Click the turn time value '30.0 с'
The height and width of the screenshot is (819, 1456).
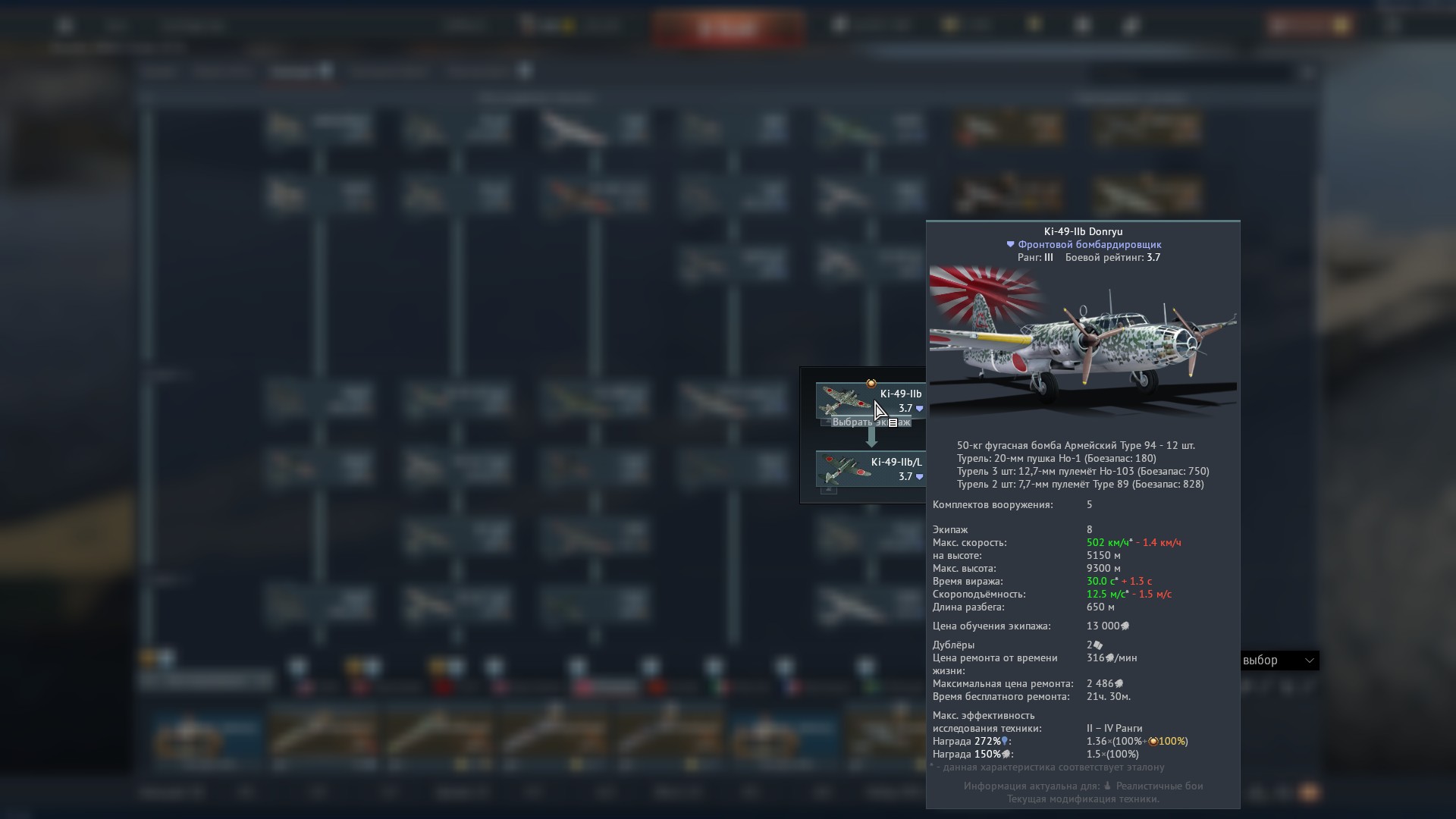pyautogui.click(x=1100, y=581)
